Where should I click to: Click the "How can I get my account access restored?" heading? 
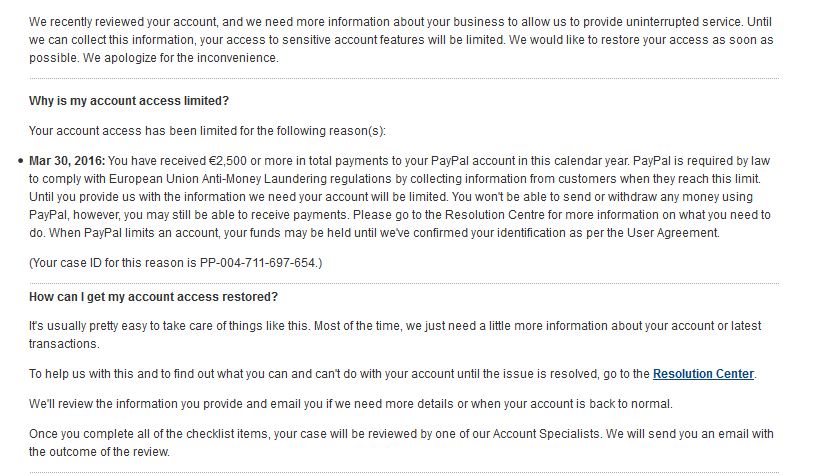click(153, 297)
